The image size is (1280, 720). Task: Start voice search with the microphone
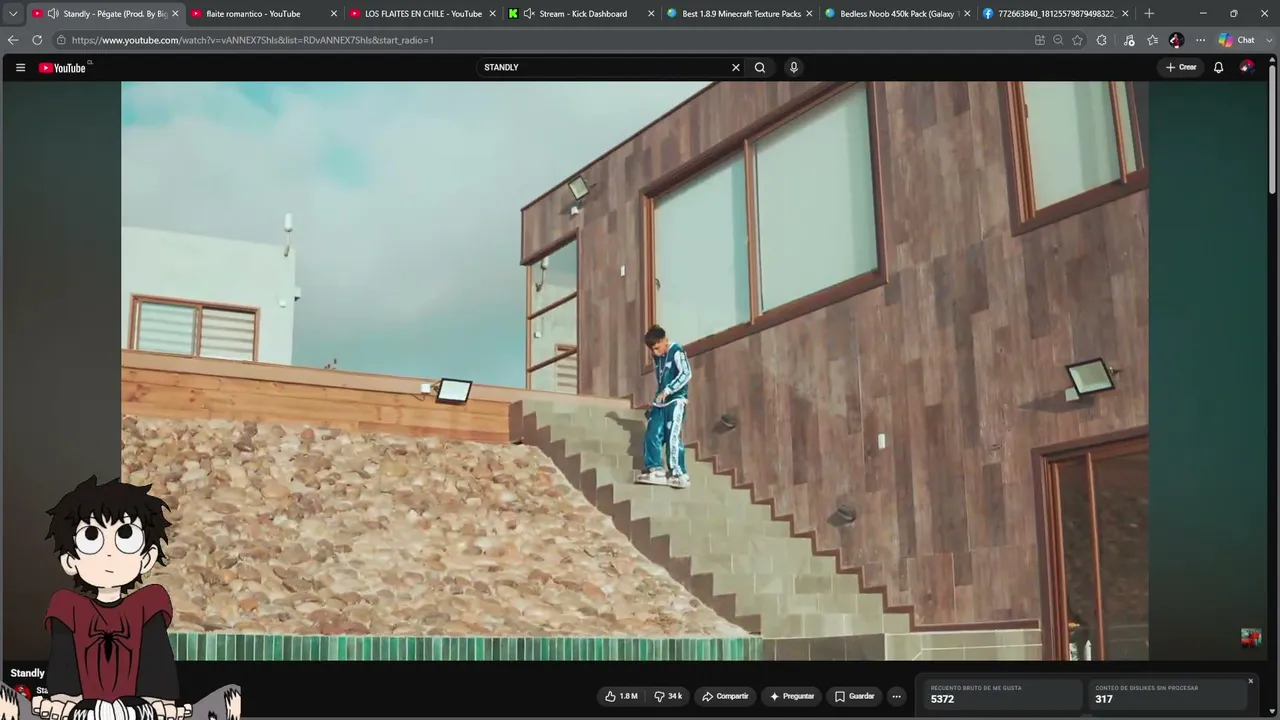794,68
